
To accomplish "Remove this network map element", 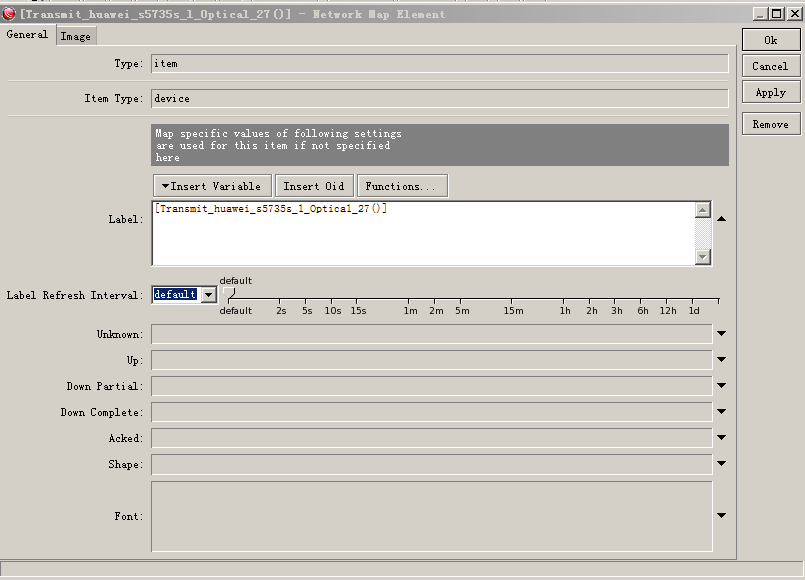I will point(771,124).
